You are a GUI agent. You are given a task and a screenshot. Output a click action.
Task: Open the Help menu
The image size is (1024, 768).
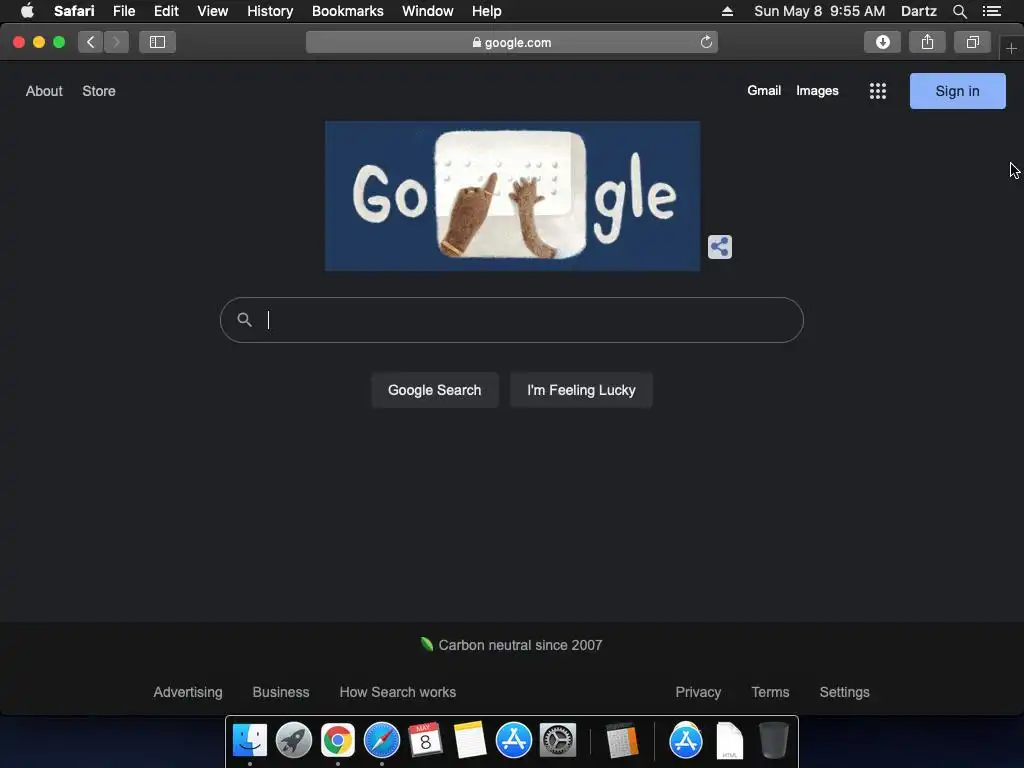(487, 11)
